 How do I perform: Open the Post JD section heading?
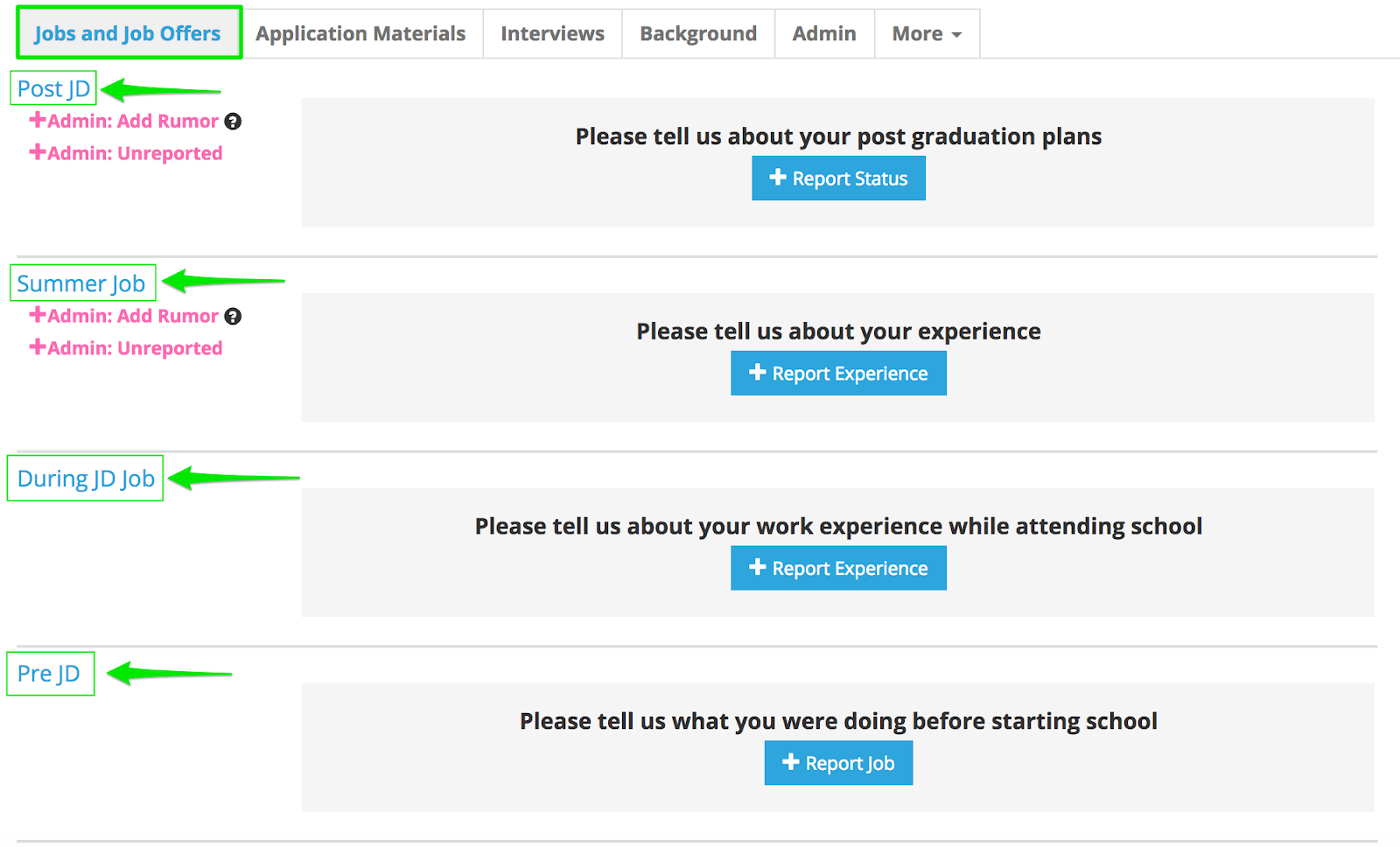tap(53, 88)
